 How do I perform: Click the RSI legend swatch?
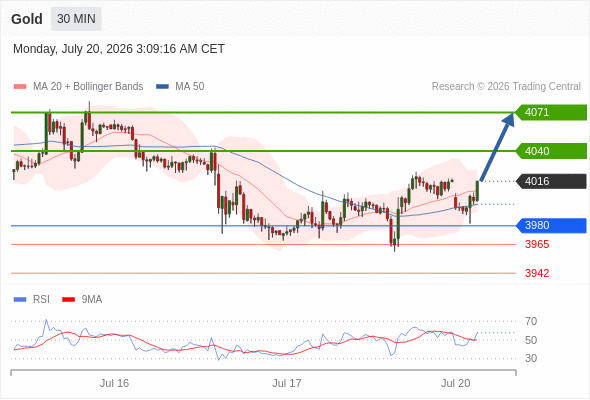pos(20,300)
